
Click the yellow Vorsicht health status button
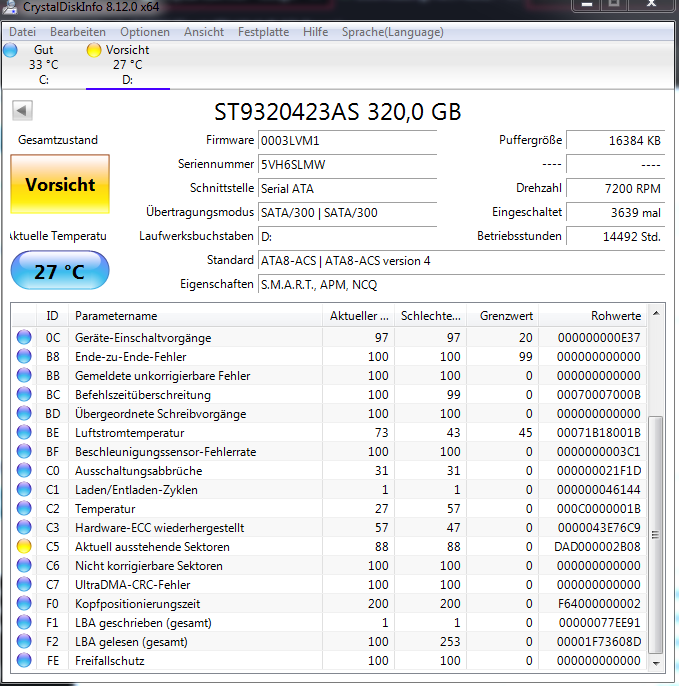click(60, 184)
